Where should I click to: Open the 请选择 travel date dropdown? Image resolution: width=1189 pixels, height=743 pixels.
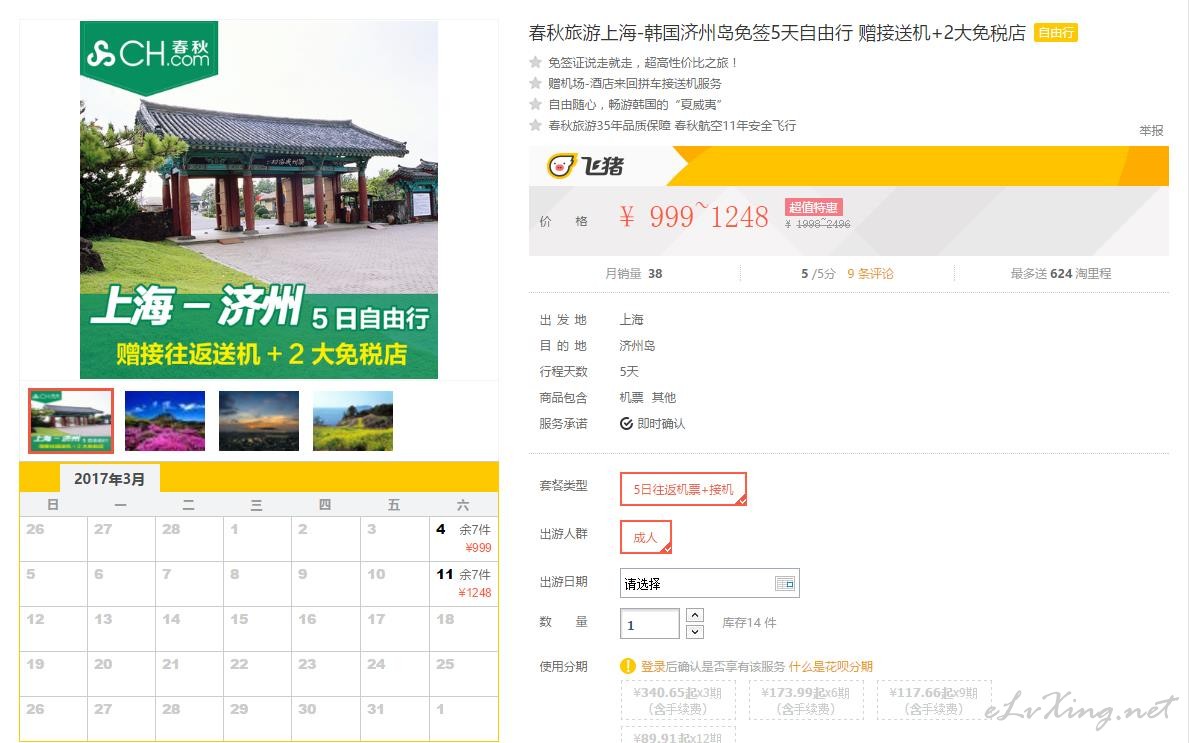point(709,583)
